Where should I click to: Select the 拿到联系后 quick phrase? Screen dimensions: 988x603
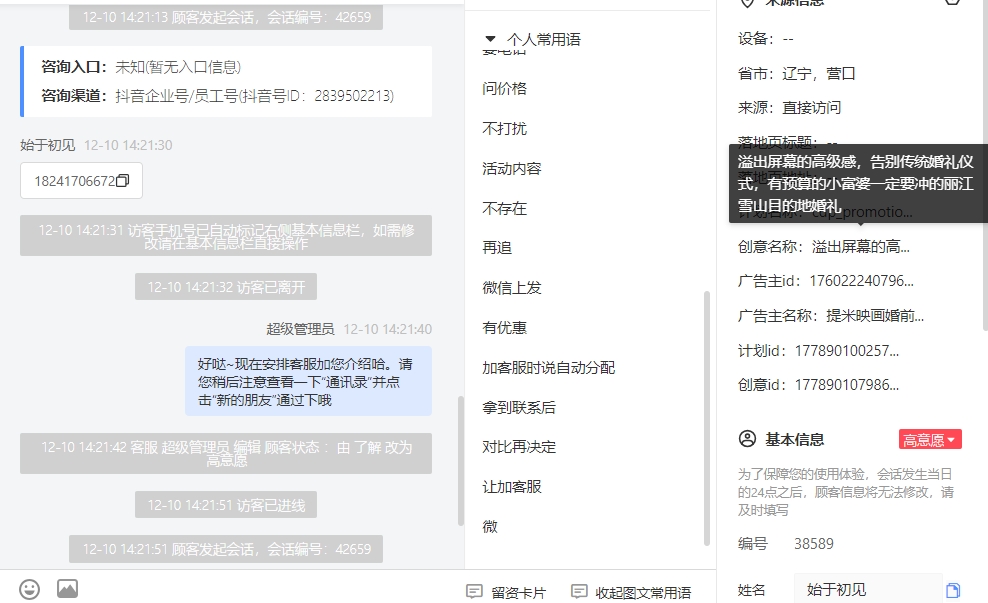tap(519, 408)
